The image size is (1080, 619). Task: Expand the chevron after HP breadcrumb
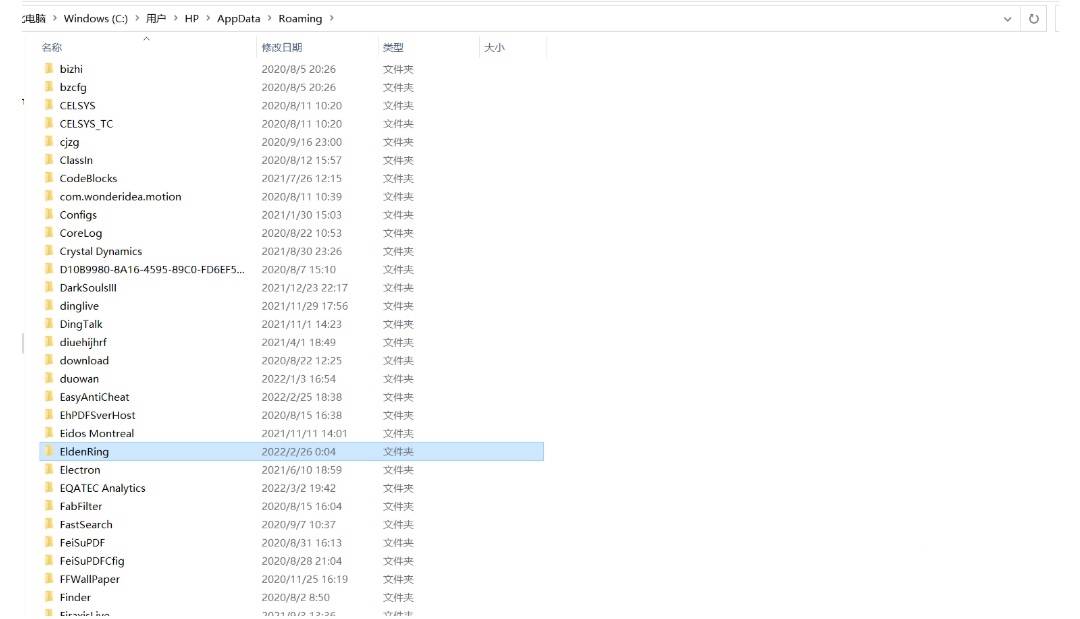(208, 19)
